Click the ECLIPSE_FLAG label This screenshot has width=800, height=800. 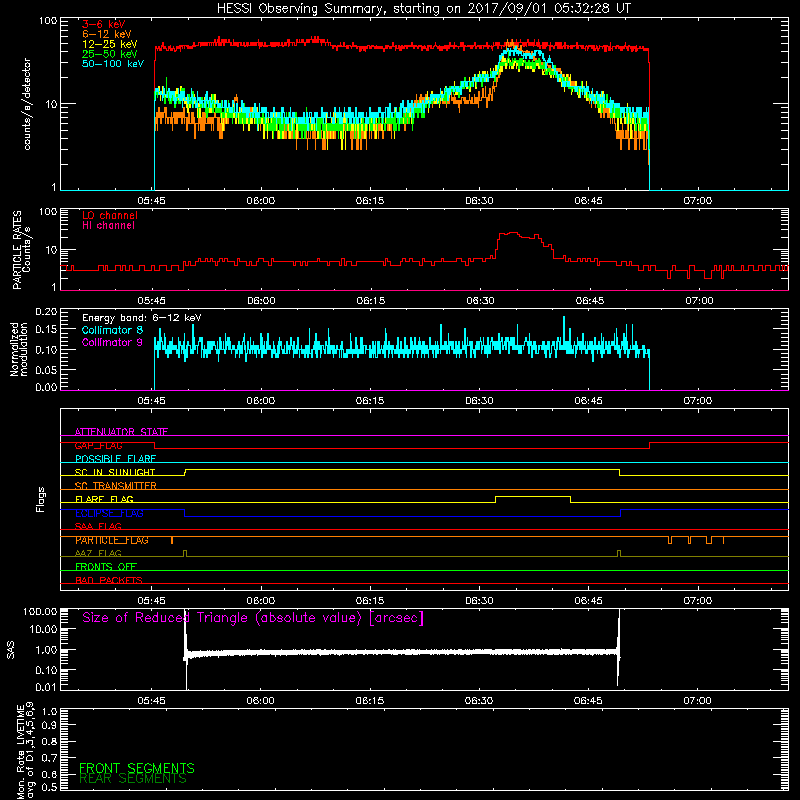[109, 513]
